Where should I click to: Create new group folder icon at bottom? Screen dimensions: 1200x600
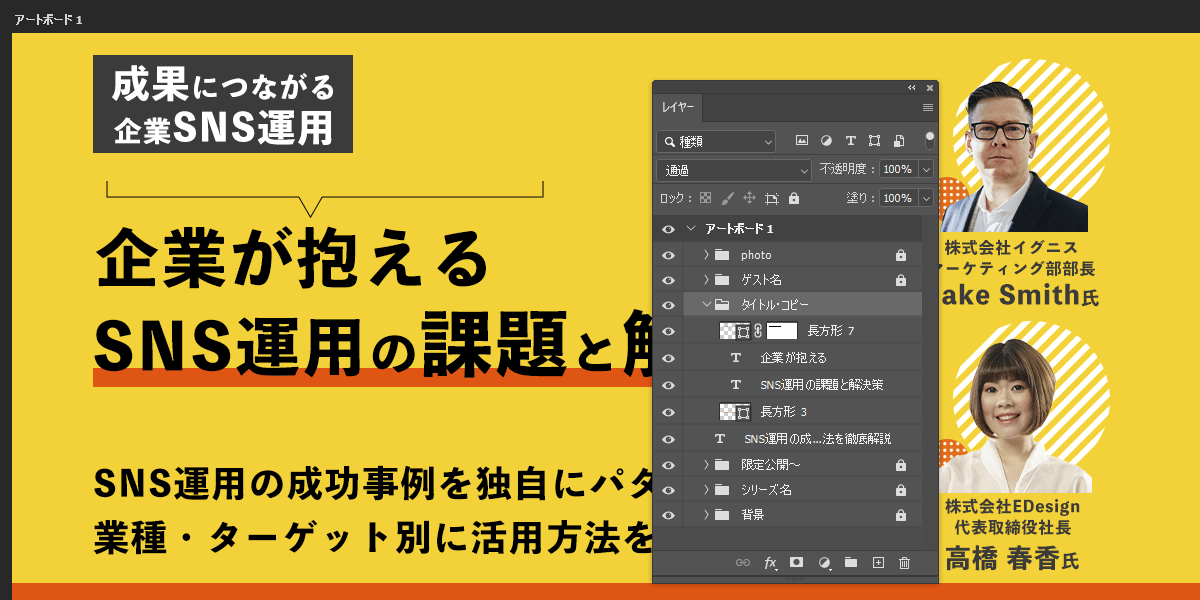coord(851,563)
